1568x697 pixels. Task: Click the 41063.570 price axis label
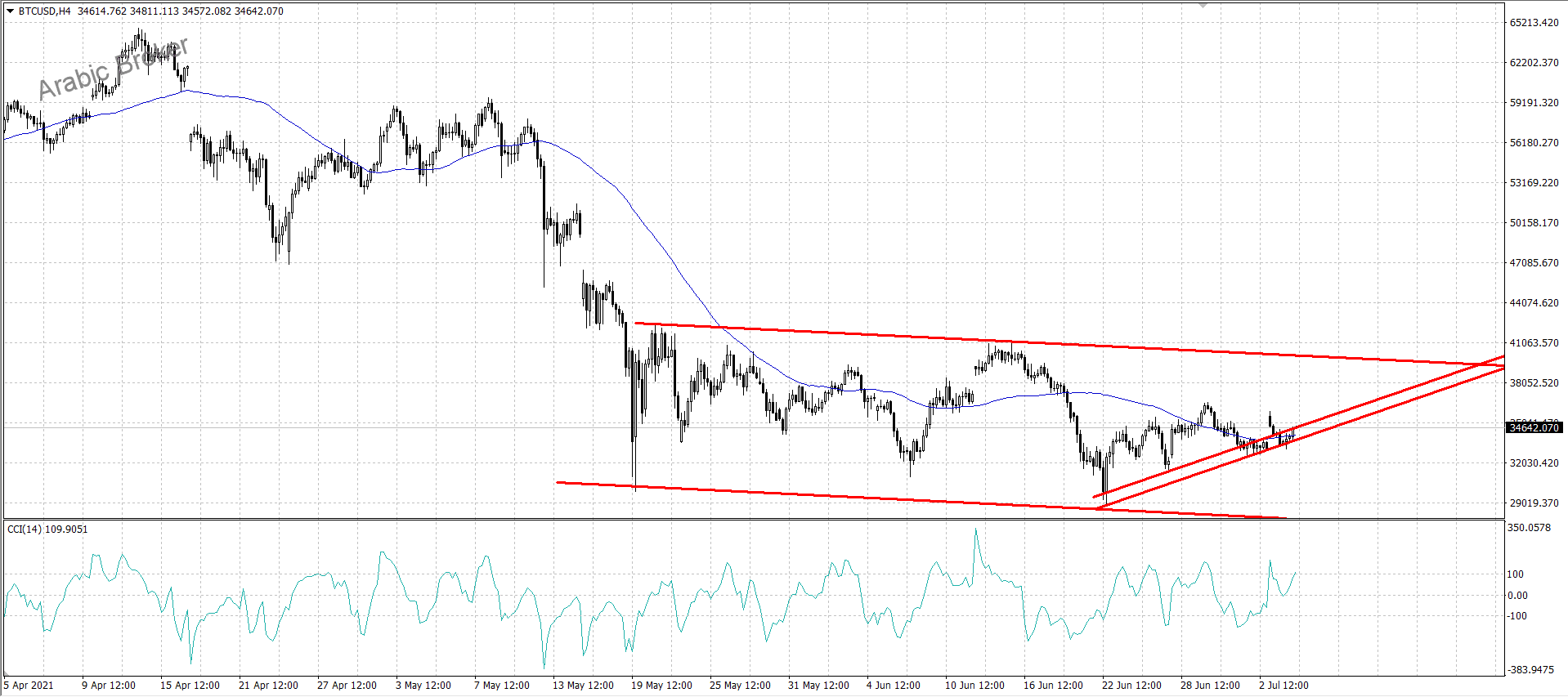[1534, 343]
